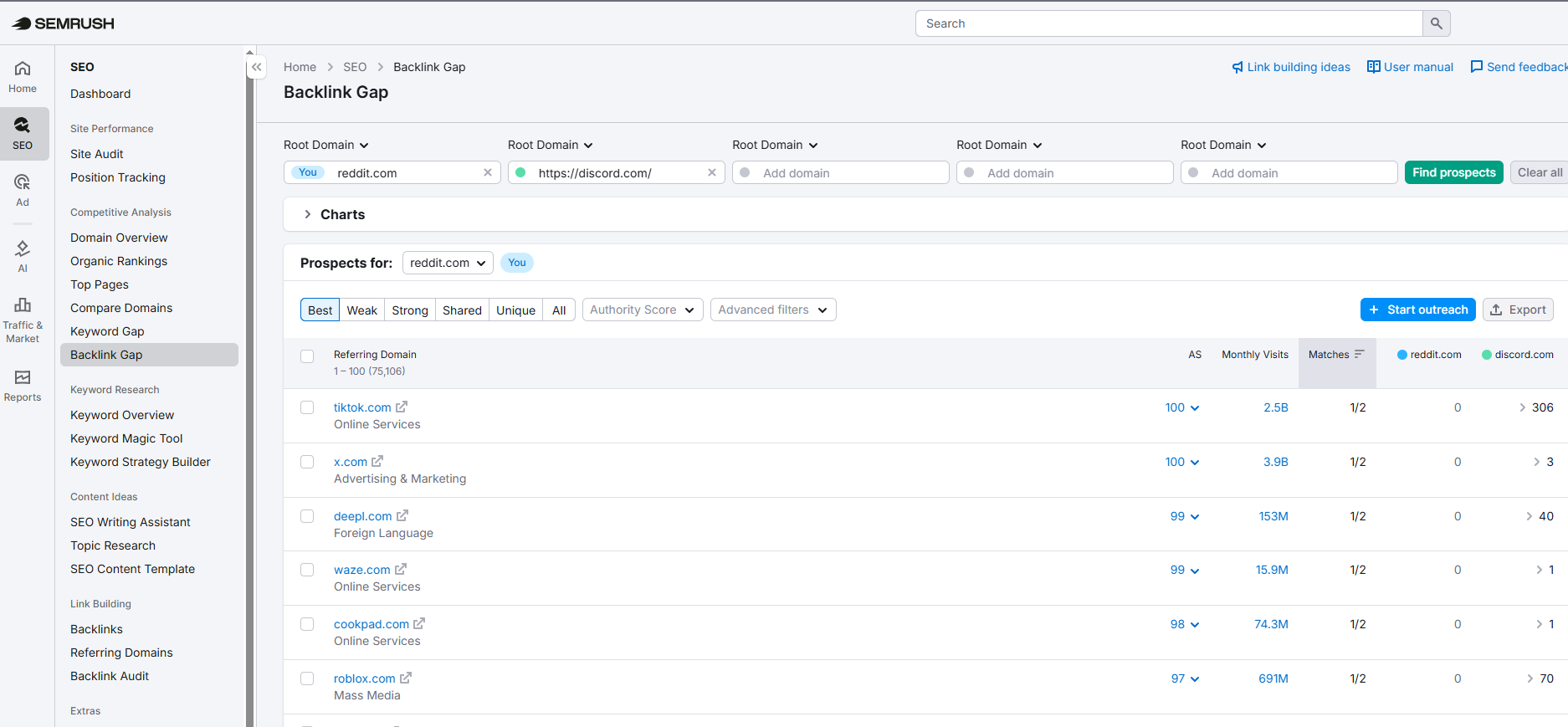Click the search magnifier button

(x=1437, y=23)
